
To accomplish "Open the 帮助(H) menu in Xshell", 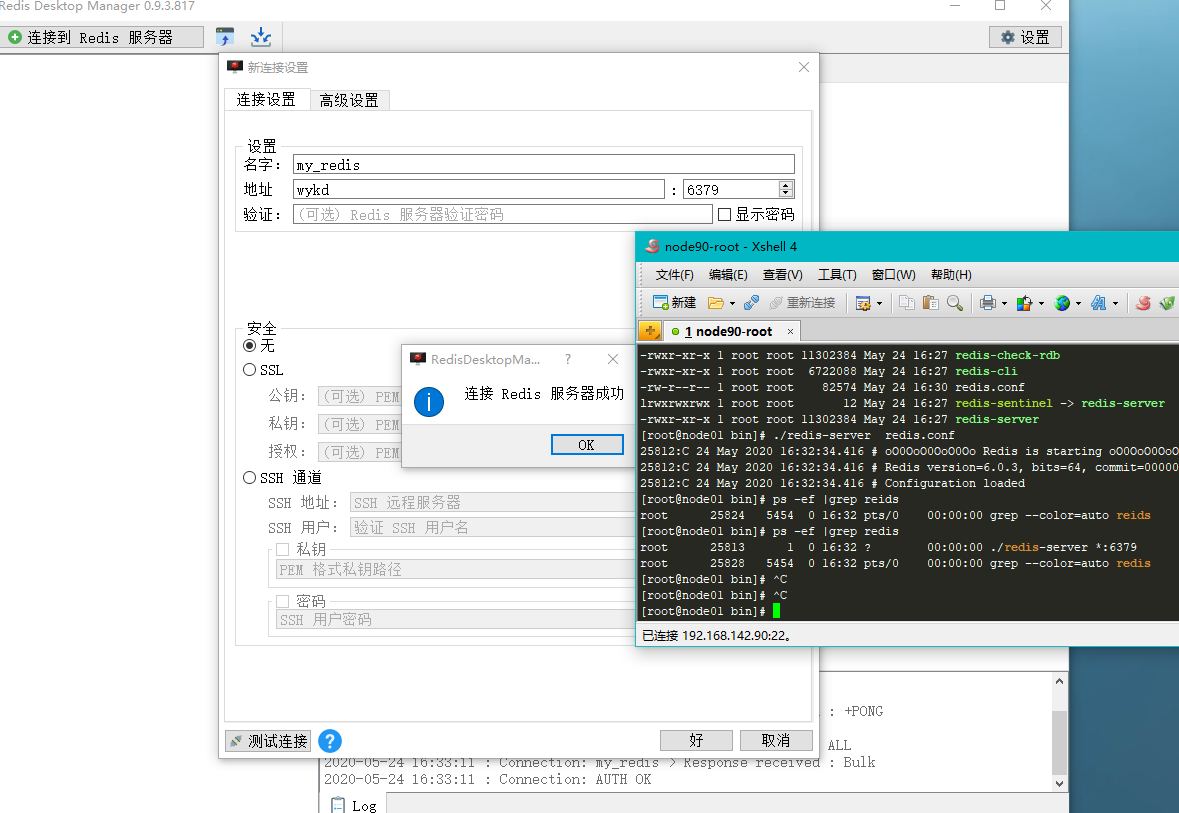I will 951,275.
